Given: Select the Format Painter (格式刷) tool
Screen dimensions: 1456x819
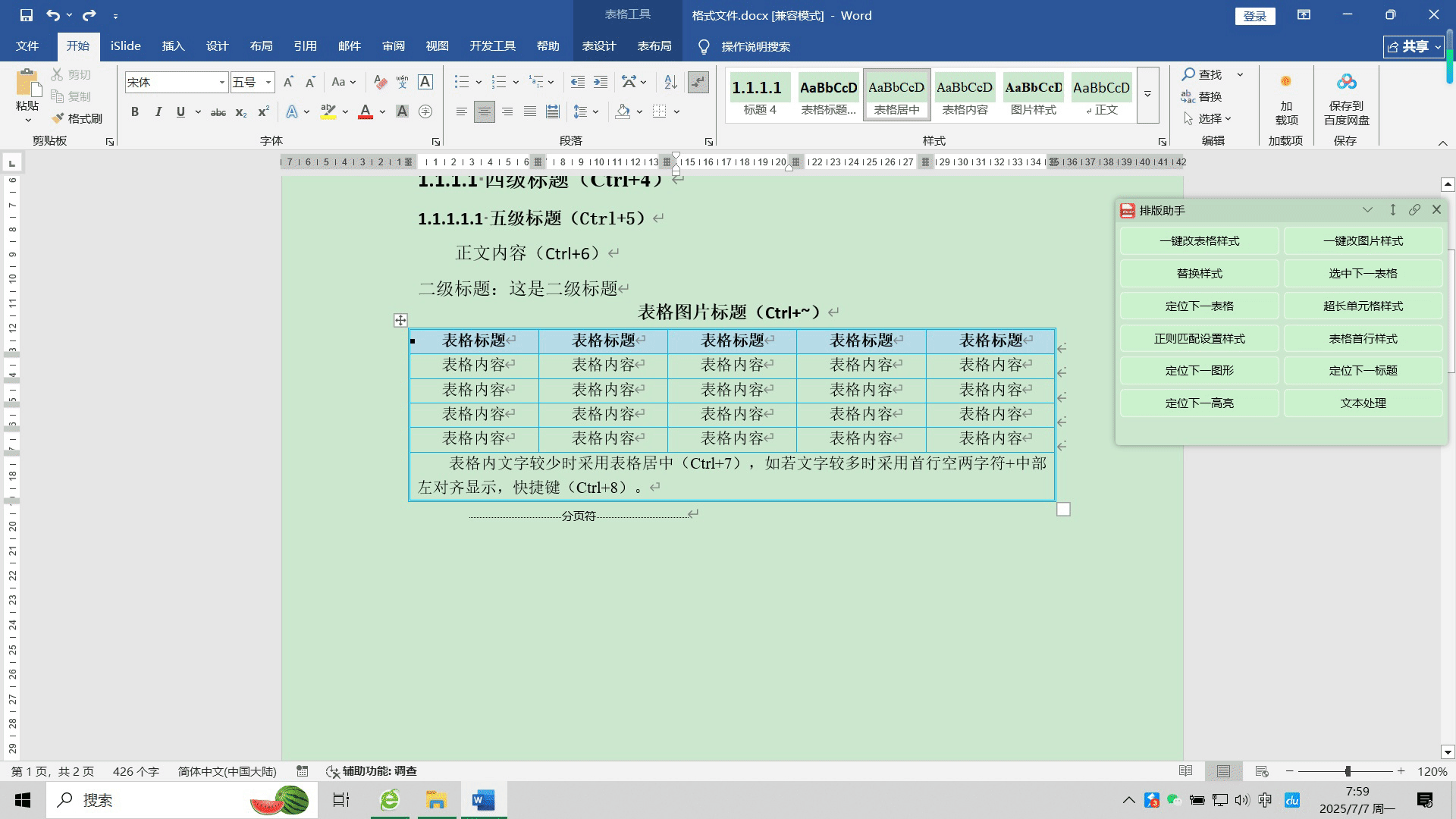Looking at the screenshot, I should [x=77, y=118].
